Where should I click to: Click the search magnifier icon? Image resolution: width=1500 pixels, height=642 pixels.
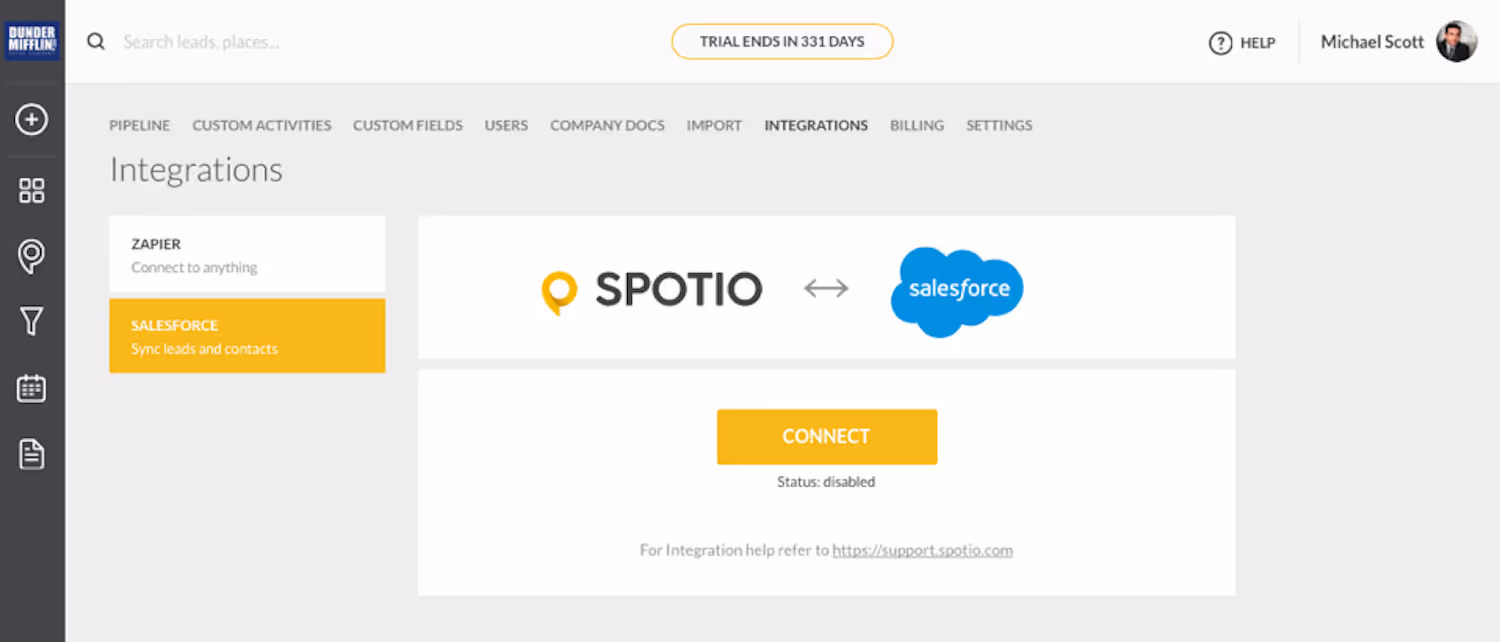pos(96,42)
